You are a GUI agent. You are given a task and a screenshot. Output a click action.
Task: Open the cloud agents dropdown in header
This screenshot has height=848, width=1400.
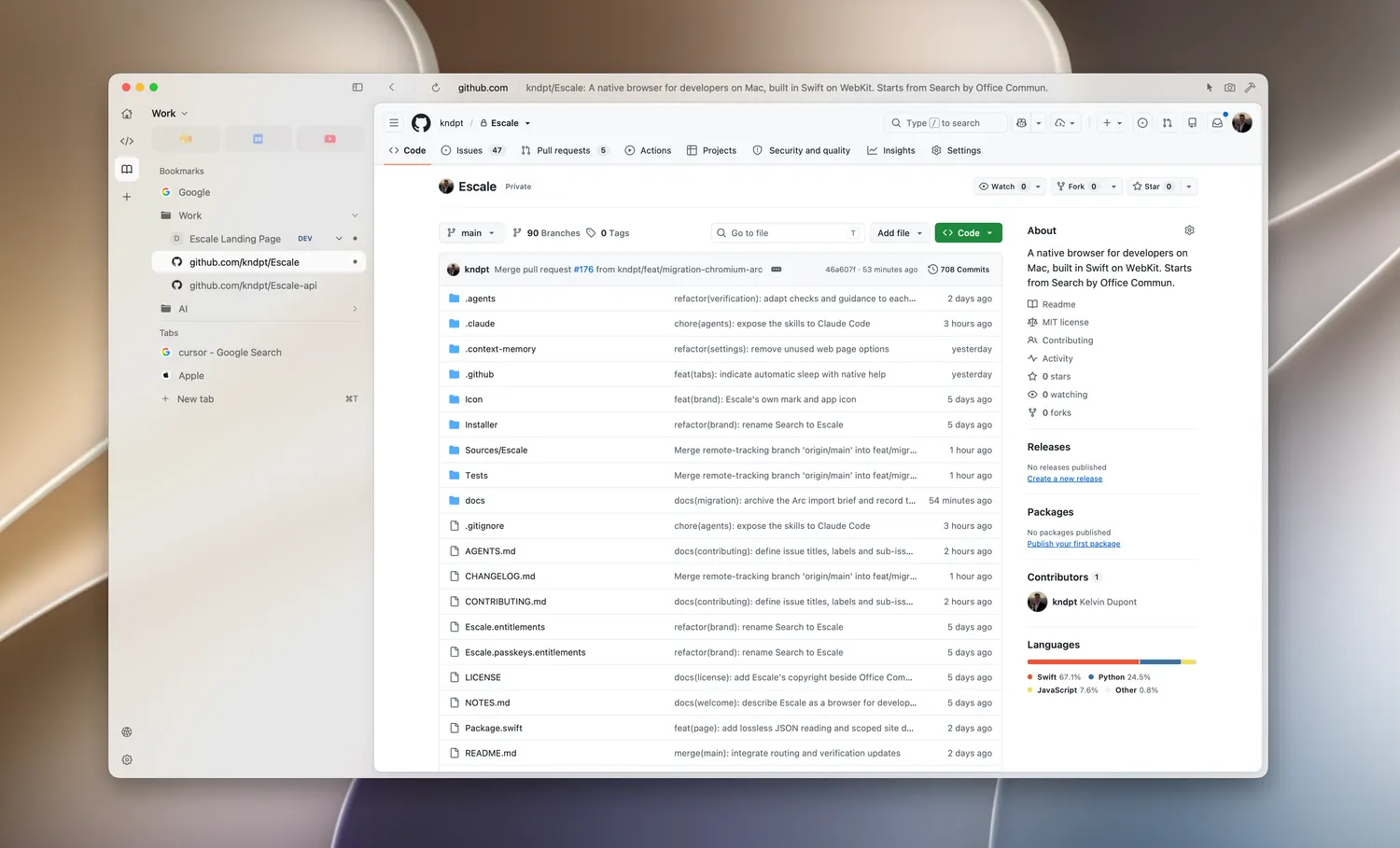(x=1065, y=123)
